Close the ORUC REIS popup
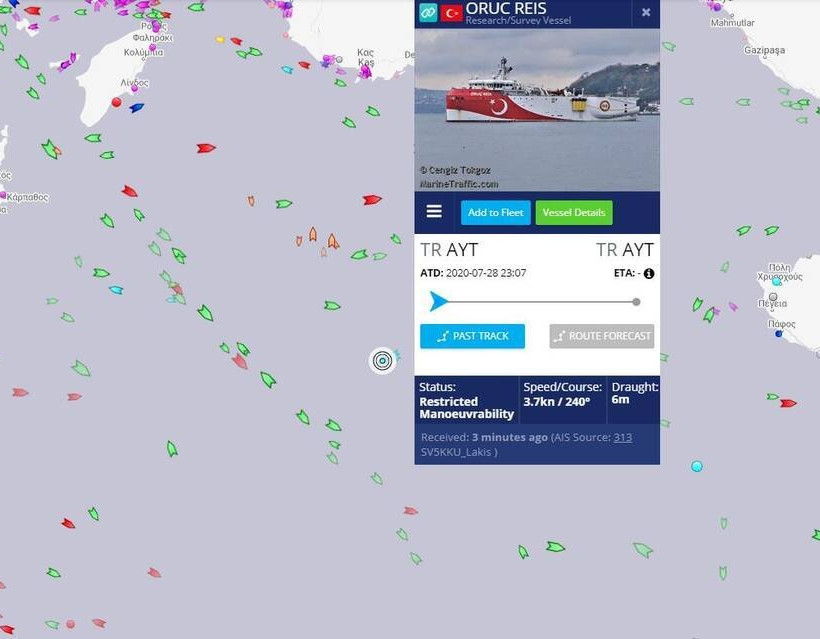820x639 pixels. 646,12
